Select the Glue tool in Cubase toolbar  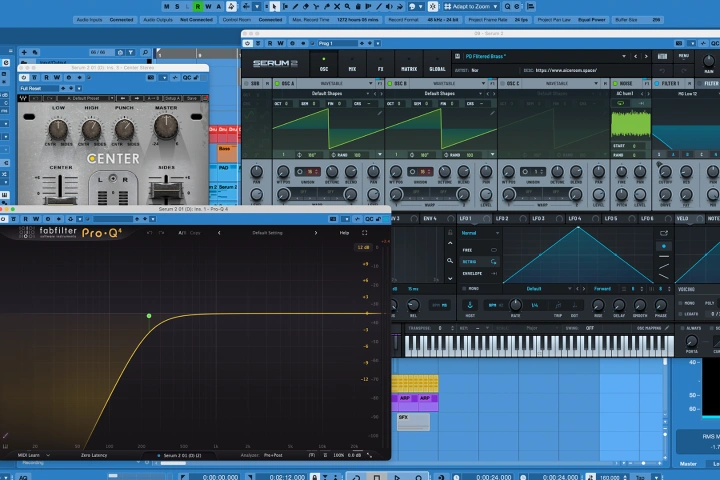[327, 6]
